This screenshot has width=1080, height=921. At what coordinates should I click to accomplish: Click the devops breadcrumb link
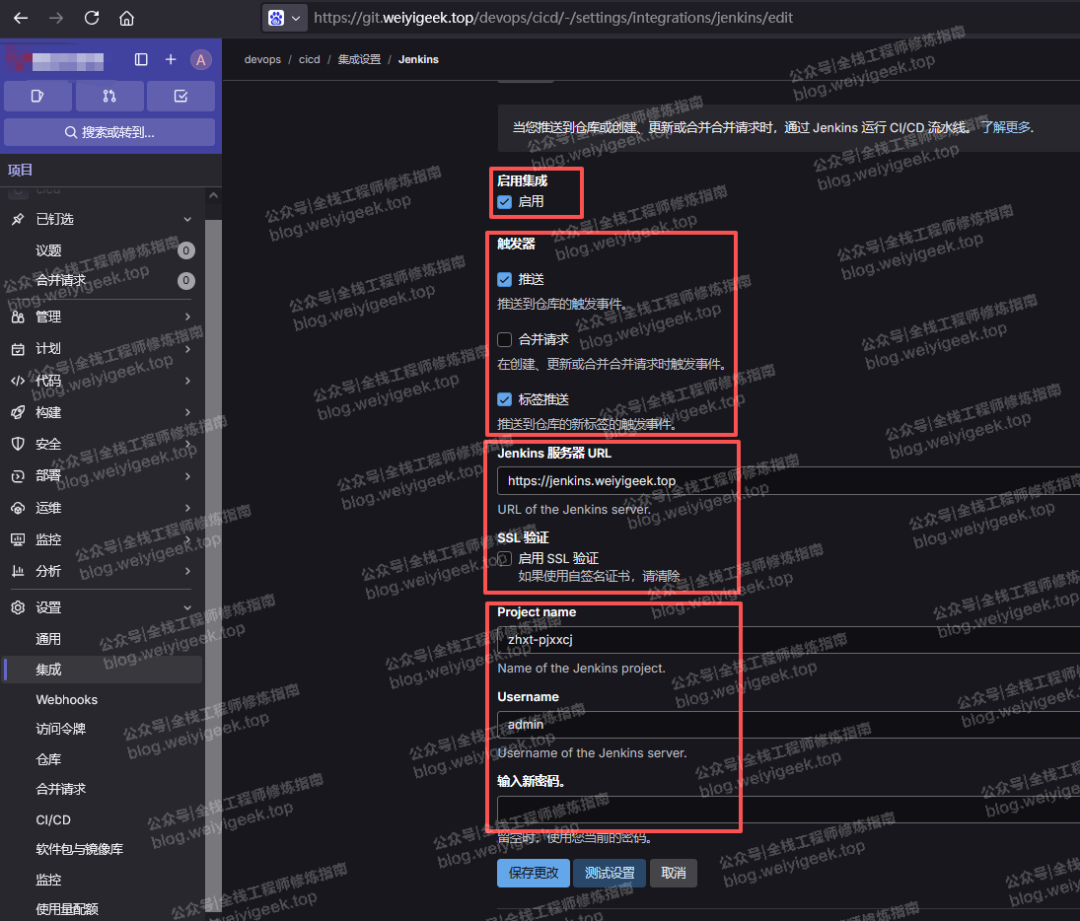[x=262, y=59]
